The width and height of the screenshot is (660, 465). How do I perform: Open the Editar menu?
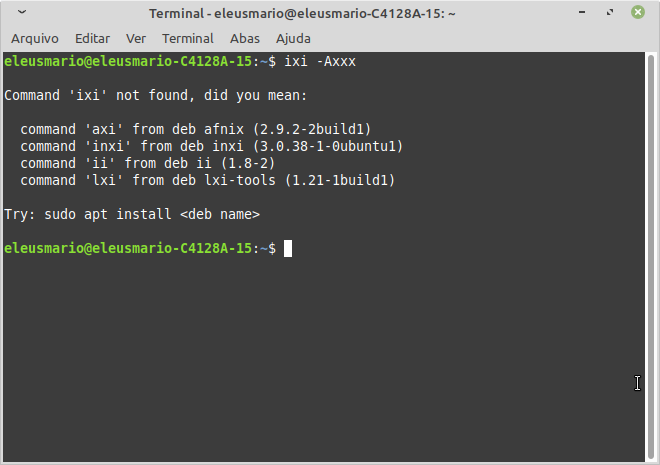pyautogui.click(x=92, y=39)
